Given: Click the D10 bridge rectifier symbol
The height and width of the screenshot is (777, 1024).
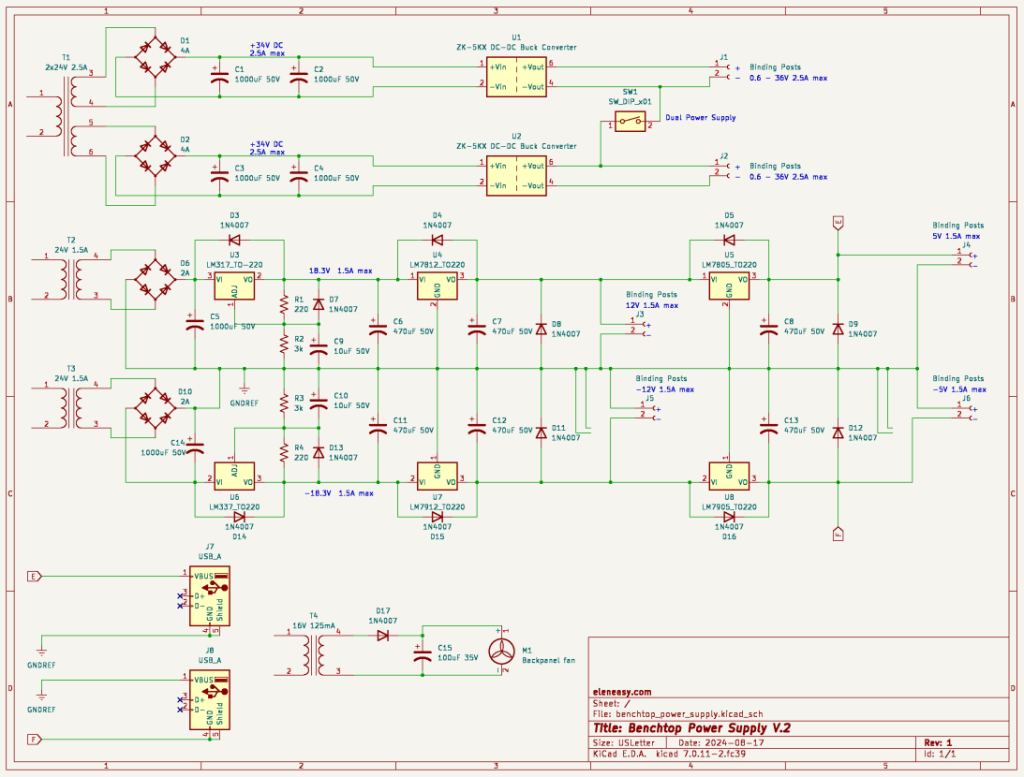Looking at the screenshot, I should [155, 408].
